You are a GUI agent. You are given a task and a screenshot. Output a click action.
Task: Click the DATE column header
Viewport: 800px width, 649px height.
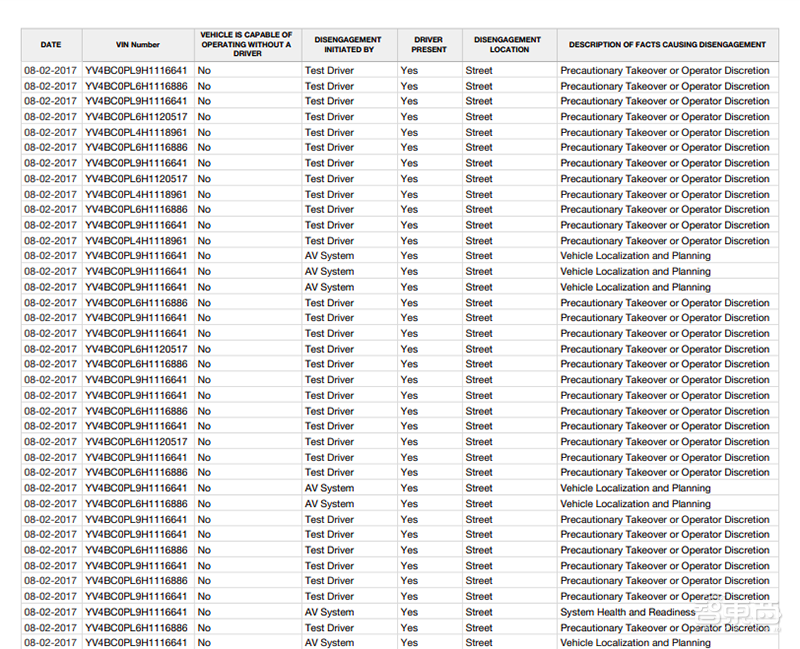pos(50,45)
